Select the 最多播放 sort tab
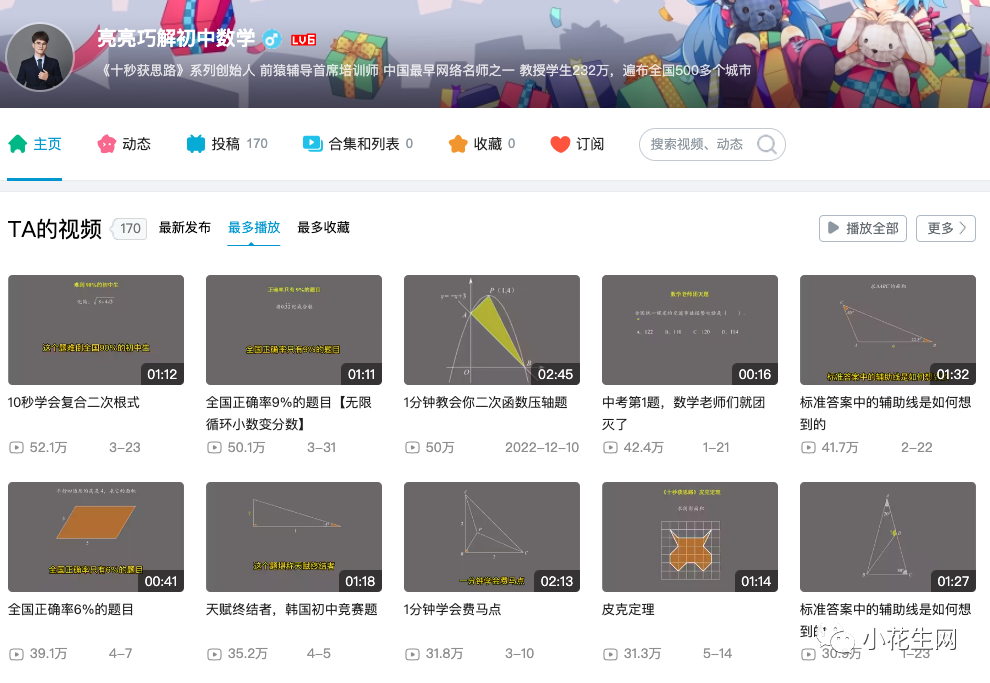The width and height of the screenshot is (990, 683). (253, 227)
